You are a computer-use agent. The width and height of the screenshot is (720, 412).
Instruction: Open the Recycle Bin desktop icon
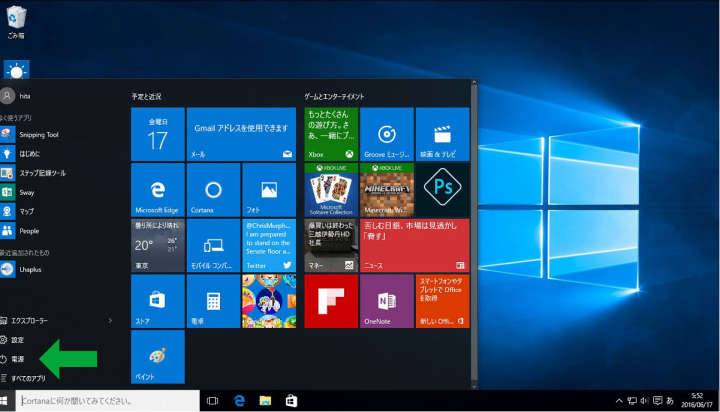16,22
